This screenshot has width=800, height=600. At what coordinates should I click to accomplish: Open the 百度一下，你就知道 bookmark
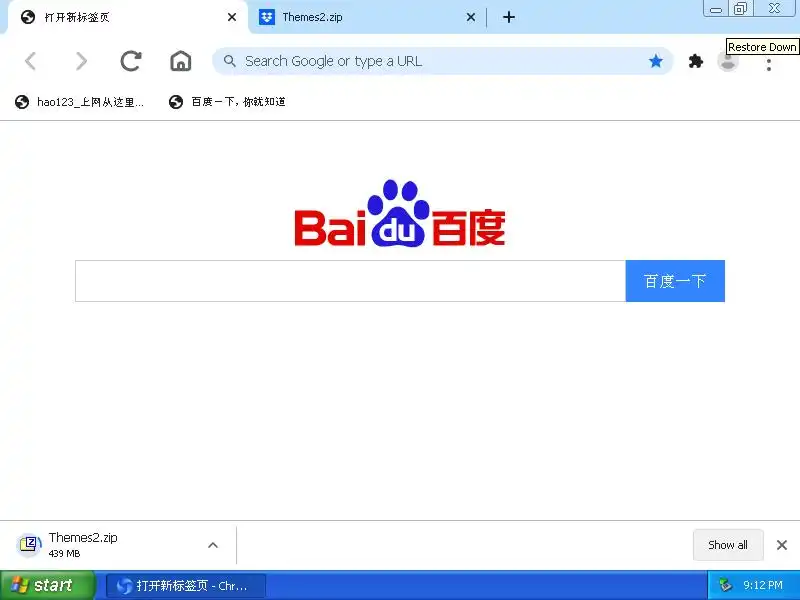pyautogui.click(x=227, y=102)
